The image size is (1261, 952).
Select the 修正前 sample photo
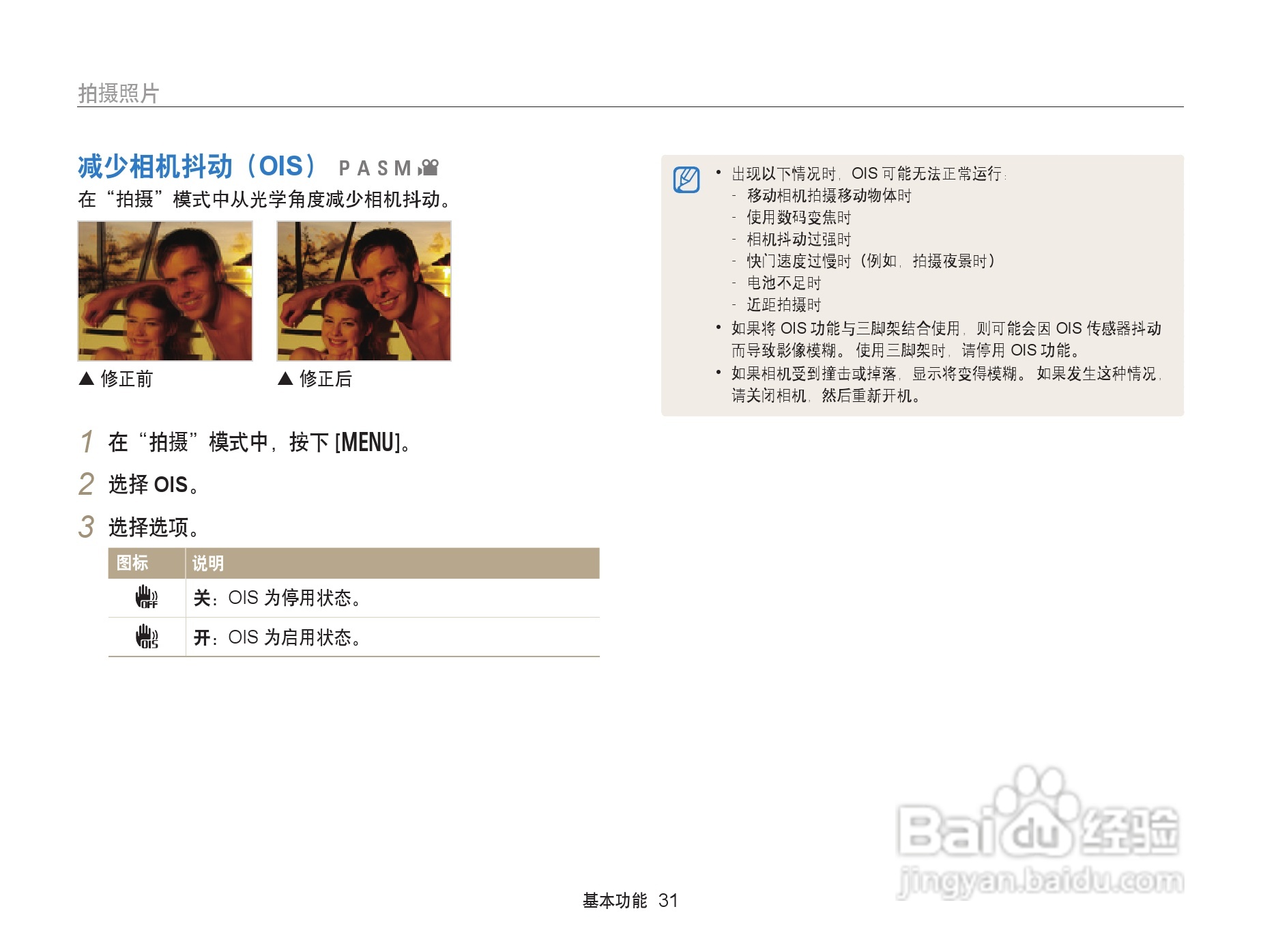point(165,291)
